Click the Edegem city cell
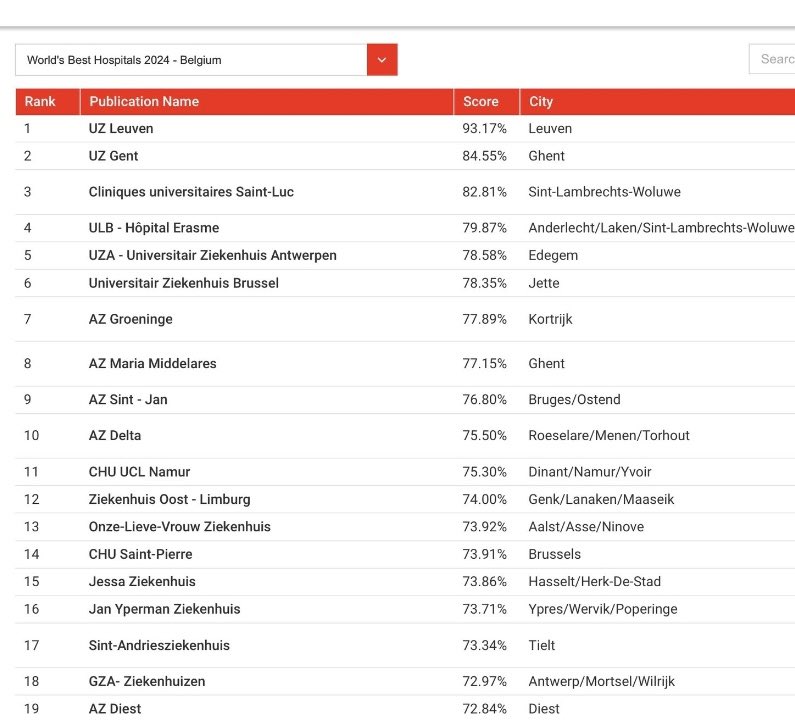795x721 pixels. tap(553, 256)
